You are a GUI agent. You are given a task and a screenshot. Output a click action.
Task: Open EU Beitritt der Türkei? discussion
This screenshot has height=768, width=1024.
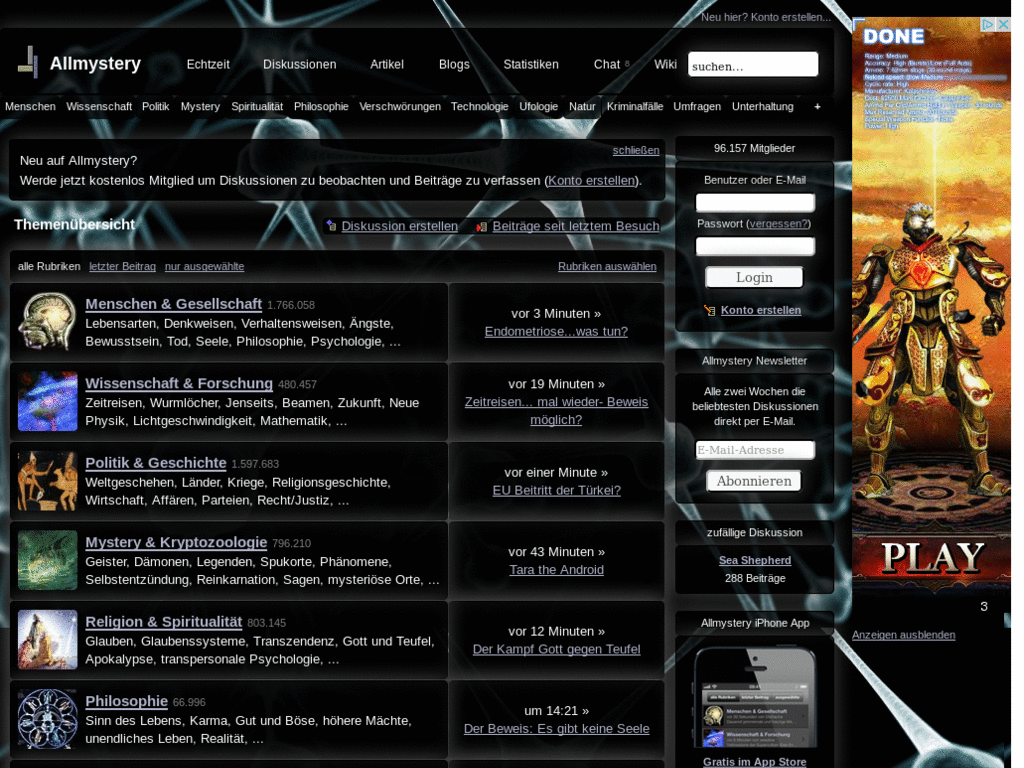(556, 490)
